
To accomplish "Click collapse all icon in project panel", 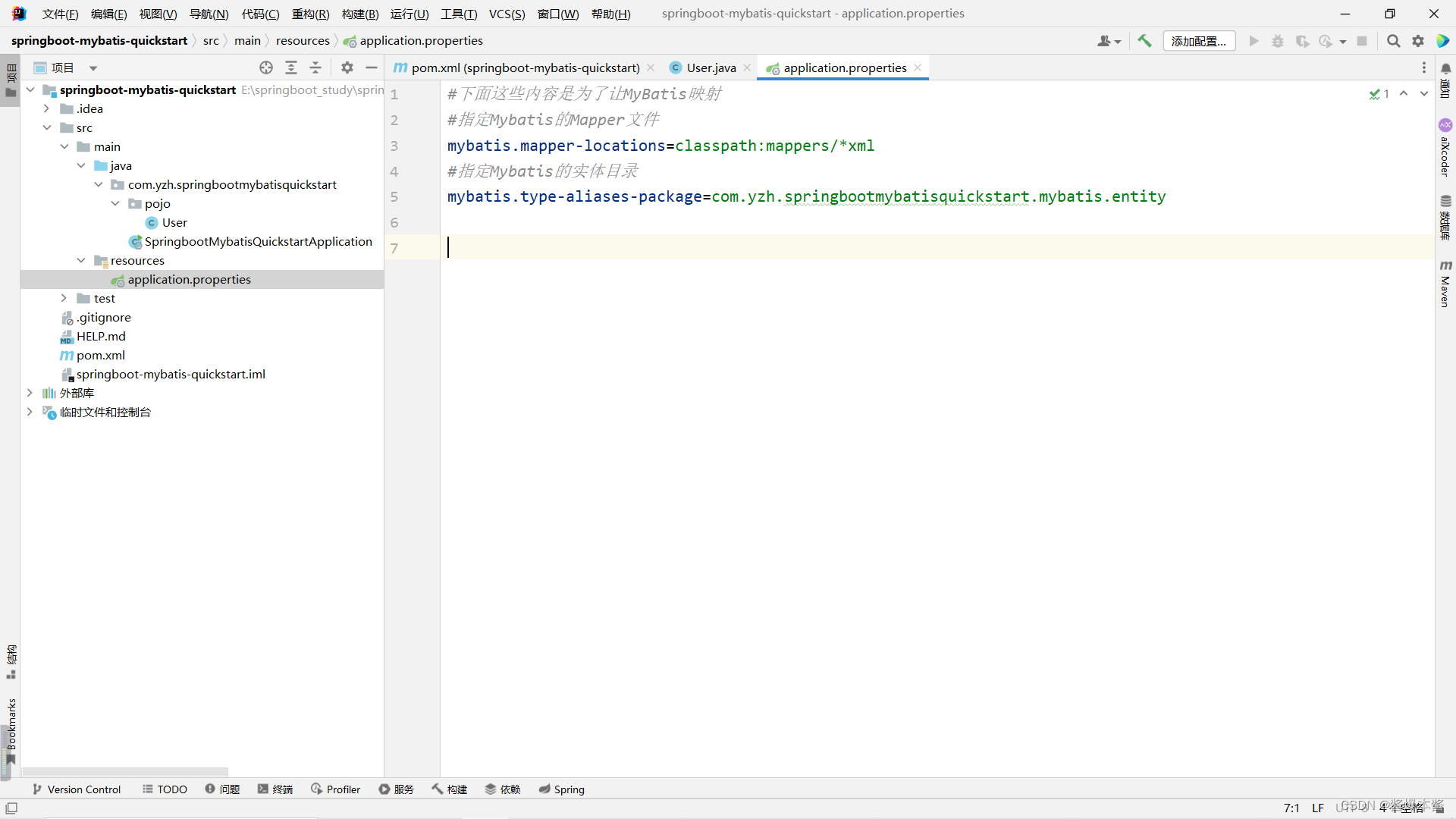I will [315, 67].
